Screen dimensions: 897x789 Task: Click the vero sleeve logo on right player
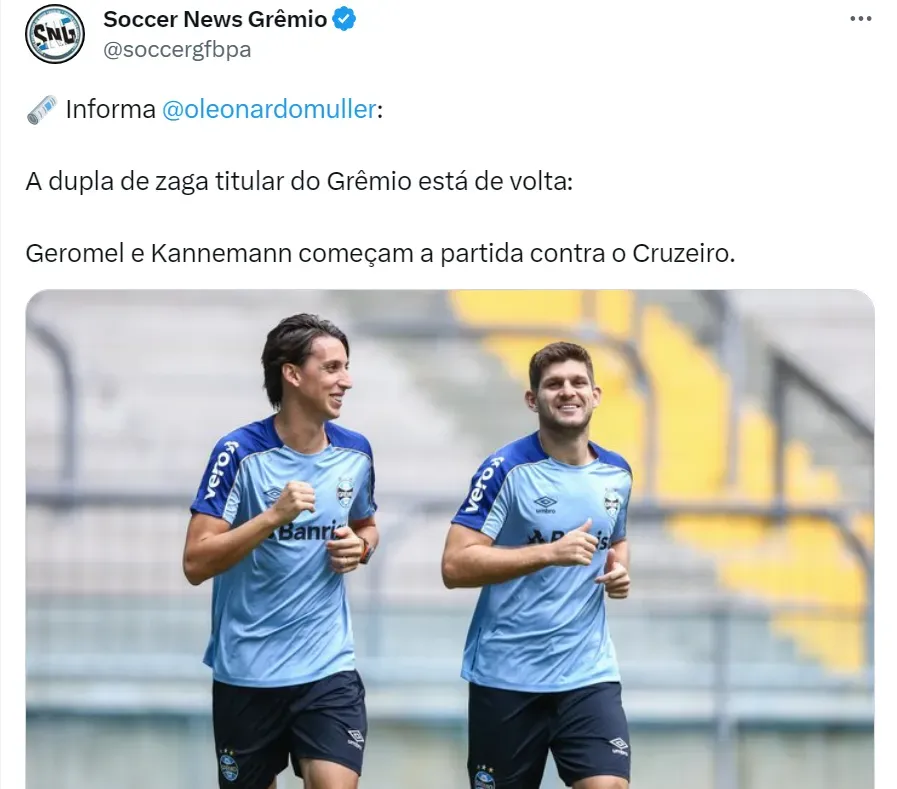pyautogui.click(x=483, y=484)
